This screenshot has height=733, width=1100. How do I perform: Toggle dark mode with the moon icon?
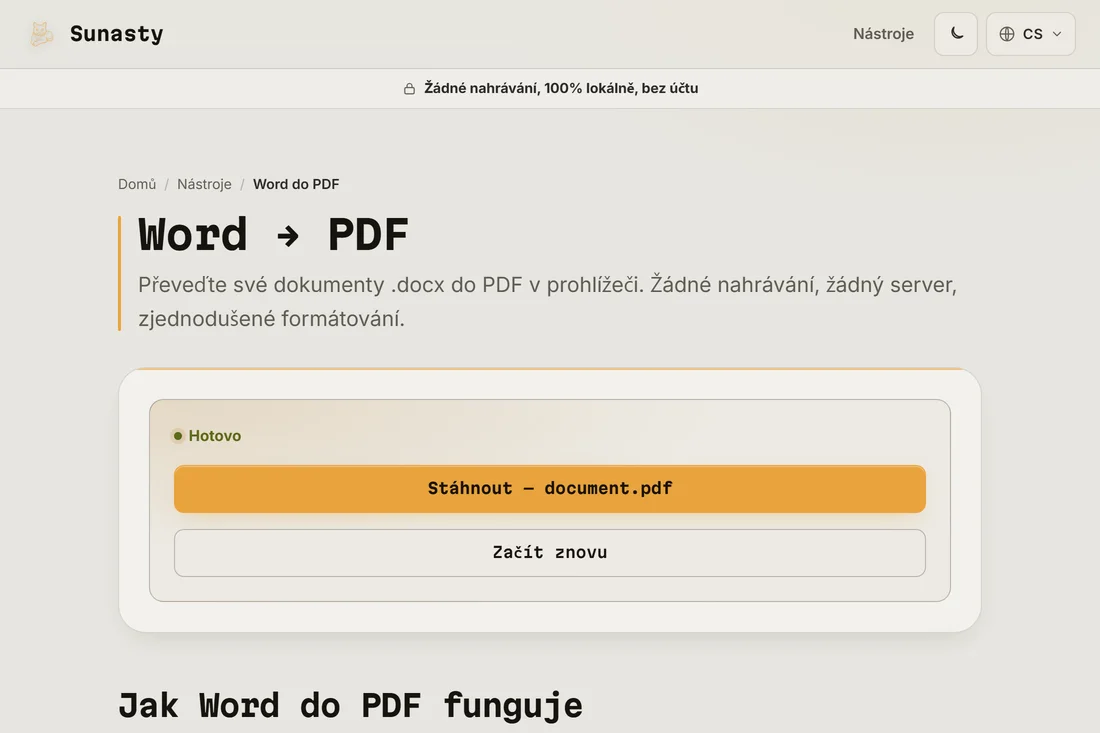click(x=955, y=34)
